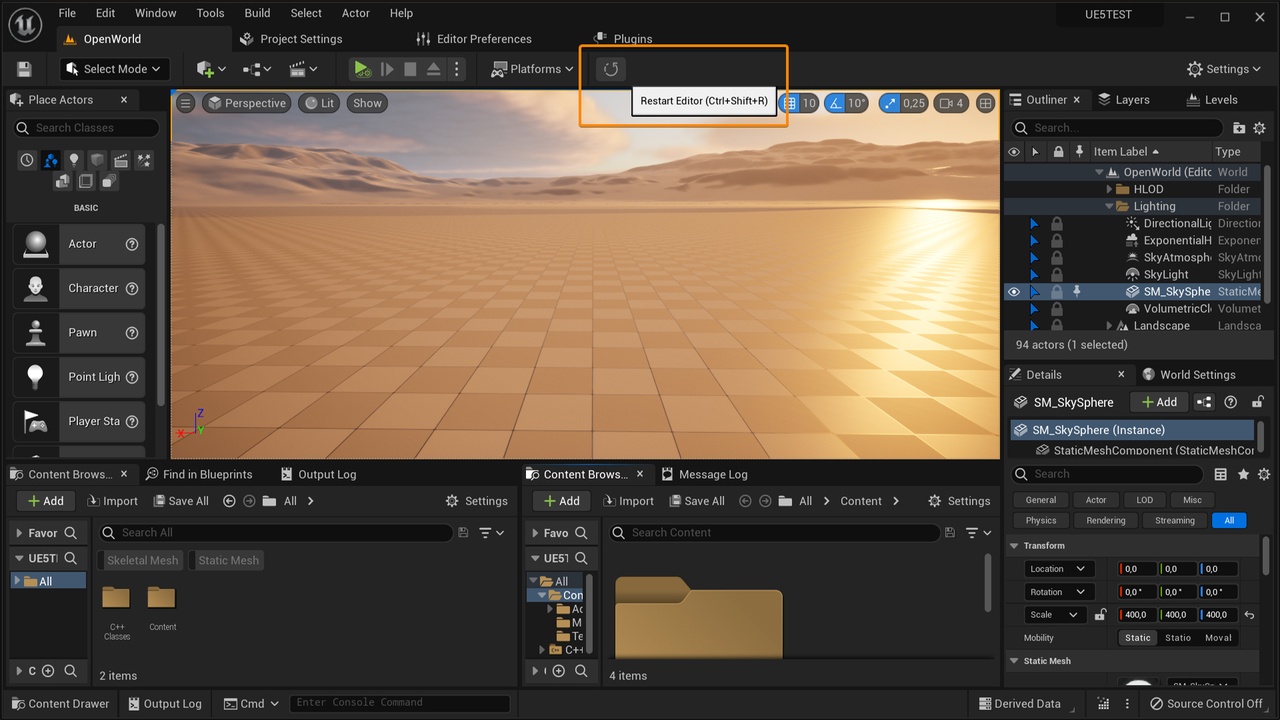The width and height of the screenshot is (1280, 720).
Task: Click the Character placement icon
Action: [36, 288]
